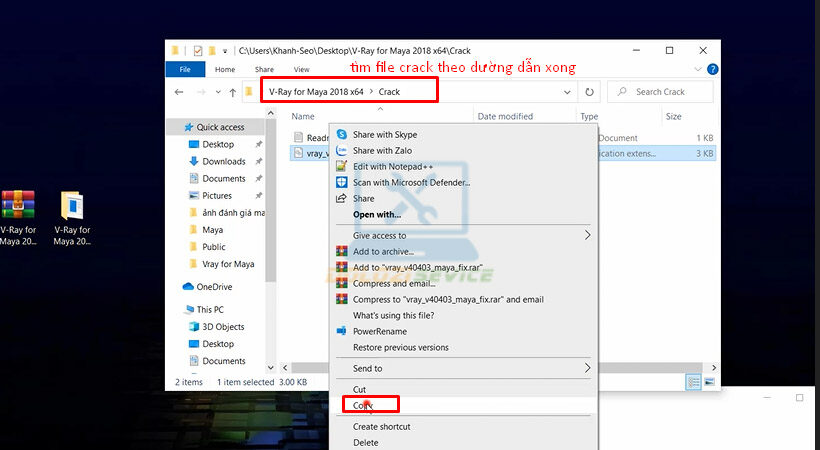Click the Refresh button beside address bar
820x450 pixels.
pos(590,92)
